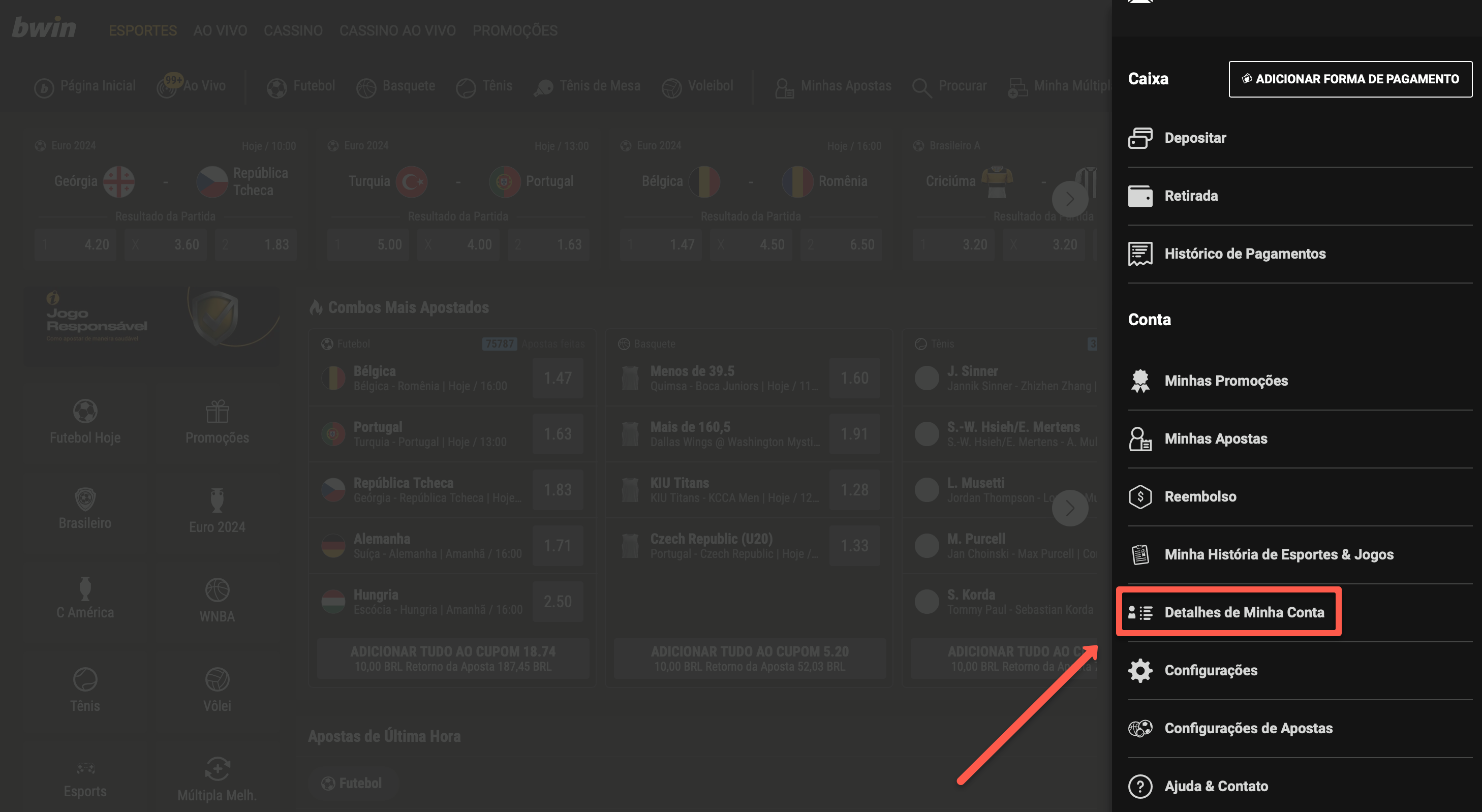The image size is (1482, 812).
Task: Select Tênis de Mesa in navigation
Action: click(x=587, y=86)
